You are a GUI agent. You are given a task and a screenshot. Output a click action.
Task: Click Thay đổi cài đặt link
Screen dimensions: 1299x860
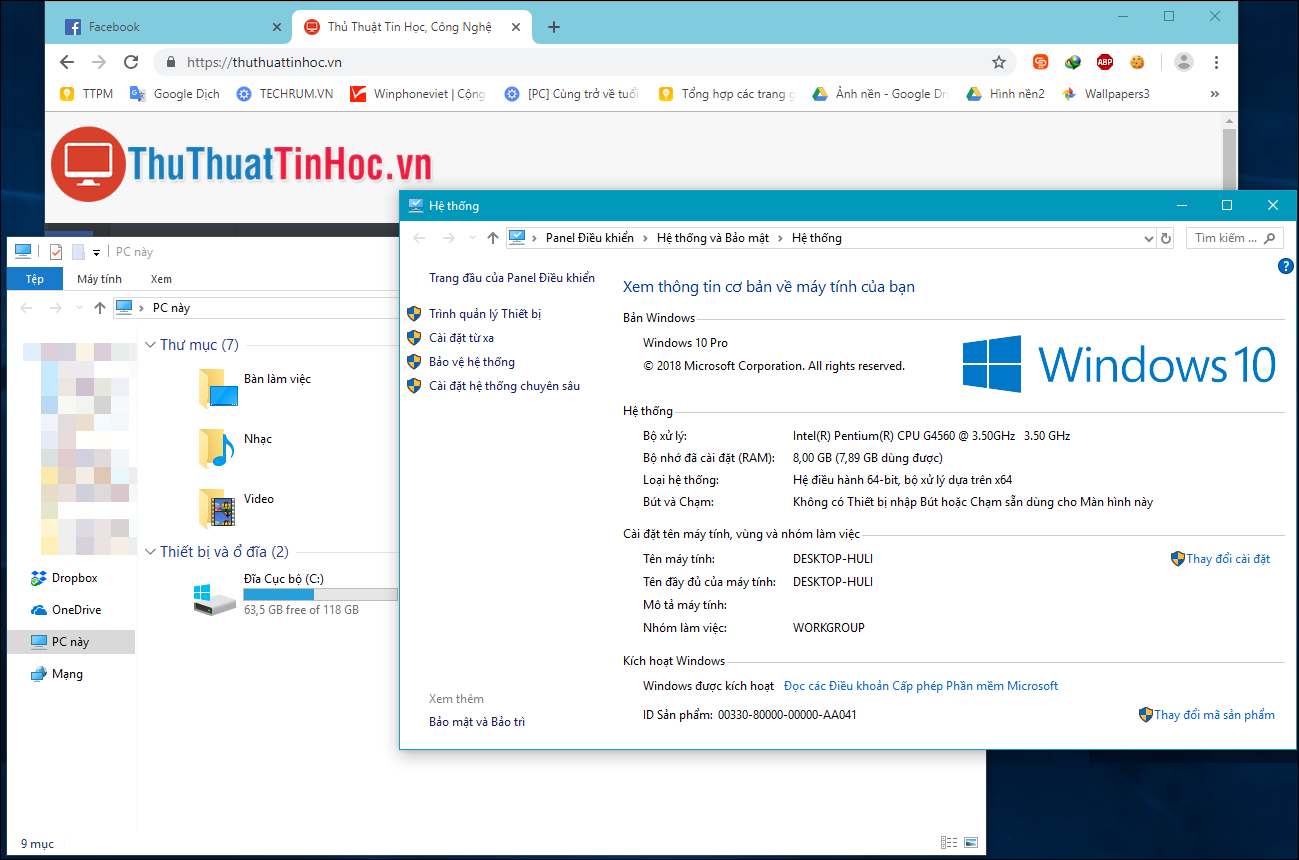(1228, 559)
